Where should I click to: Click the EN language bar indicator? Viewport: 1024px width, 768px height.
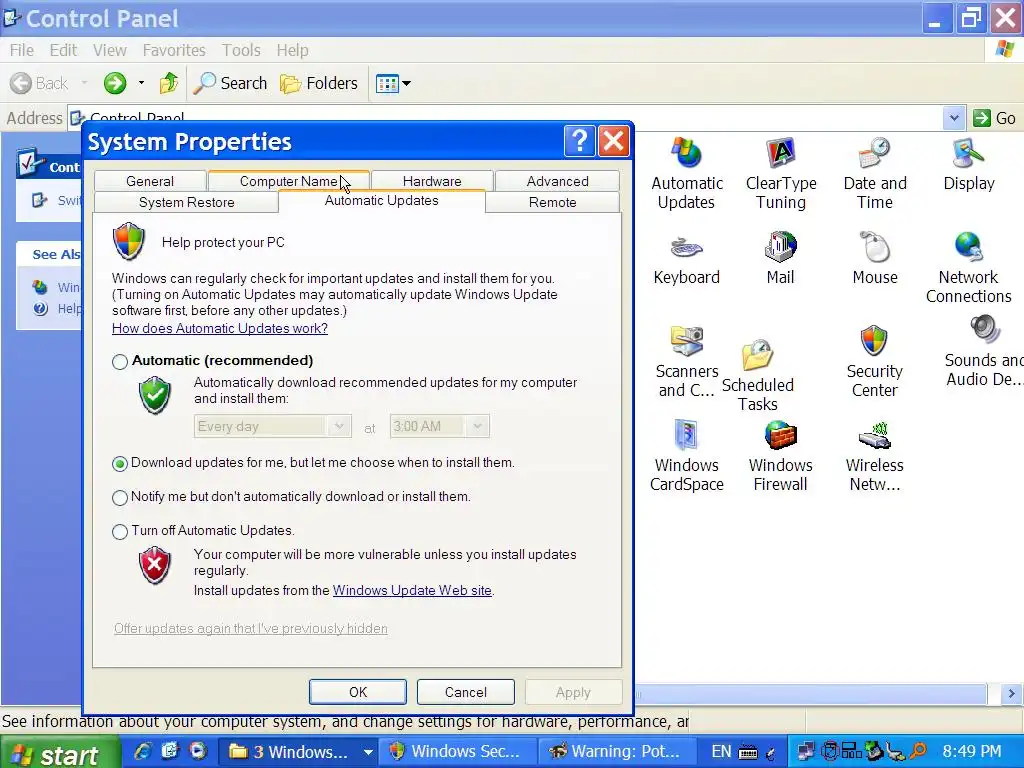(x=721, y=752)
